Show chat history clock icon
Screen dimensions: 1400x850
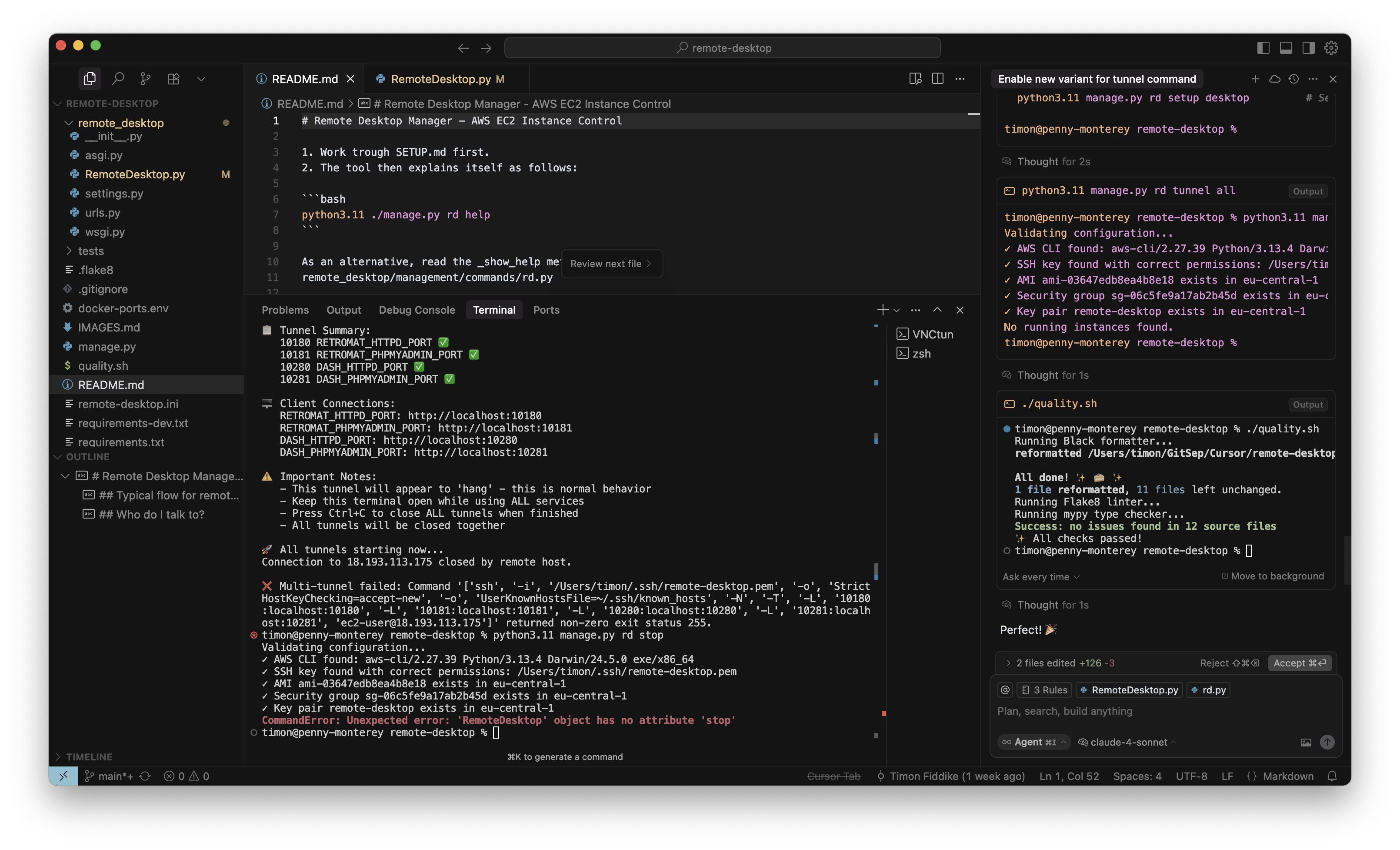pos(1294,78)
